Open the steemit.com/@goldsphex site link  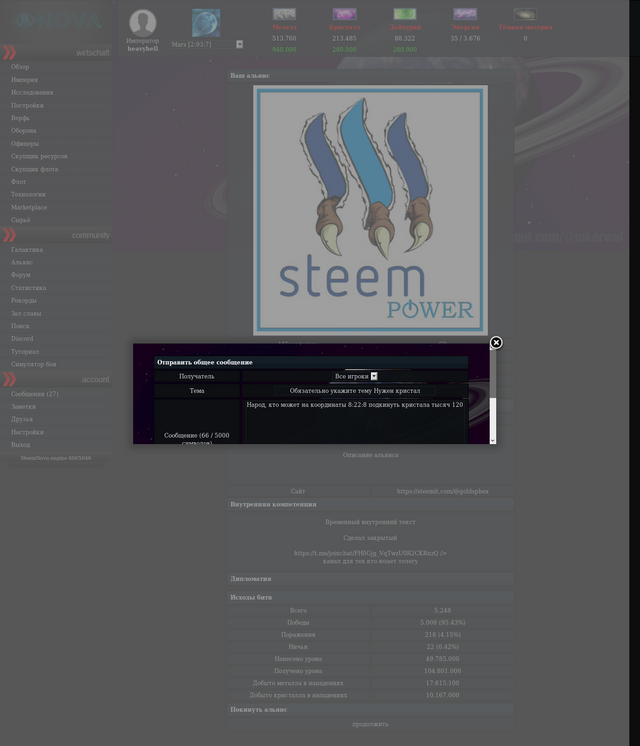click(443, 491)
